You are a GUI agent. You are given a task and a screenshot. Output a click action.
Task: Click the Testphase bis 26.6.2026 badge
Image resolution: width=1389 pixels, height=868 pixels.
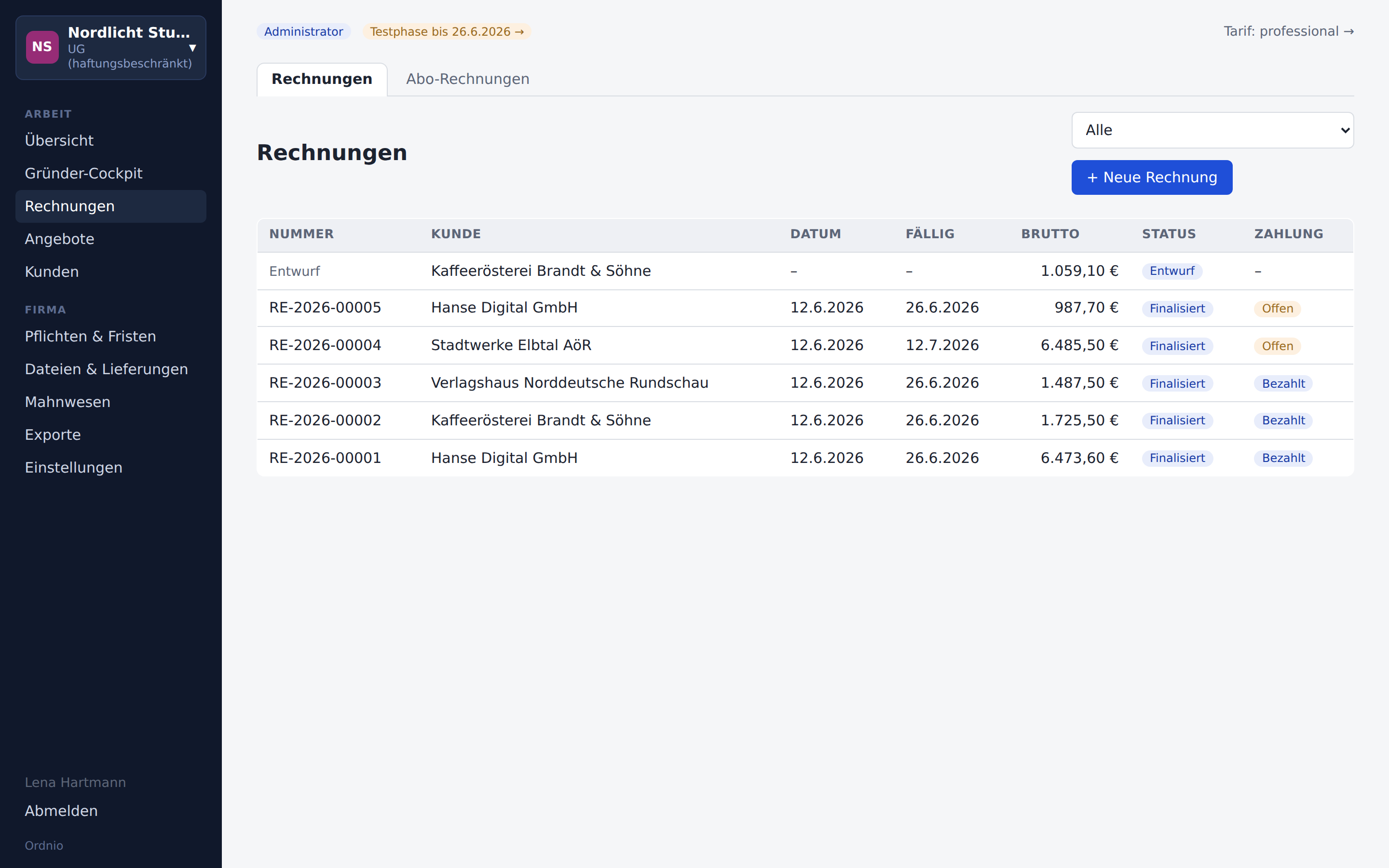coord(447,31)
